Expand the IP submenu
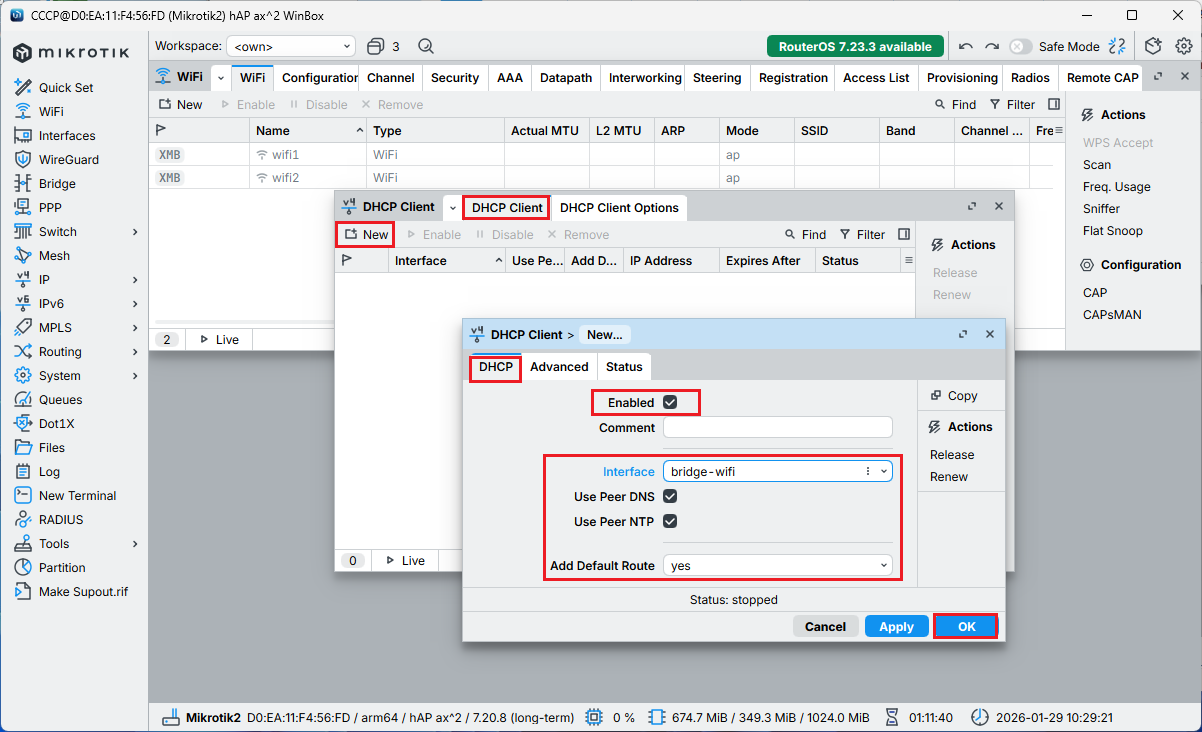 [x=135, y=279]
